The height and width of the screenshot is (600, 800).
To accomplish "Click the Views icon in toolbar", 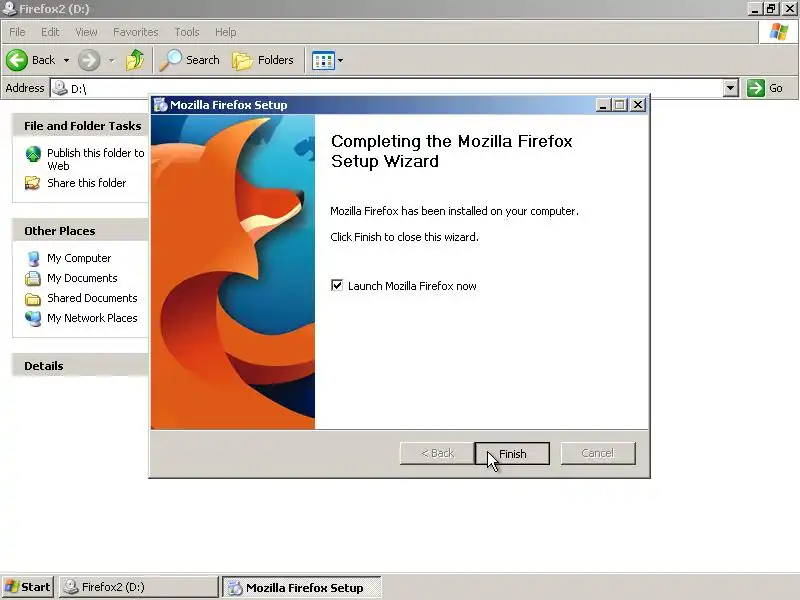I will 323,61.
